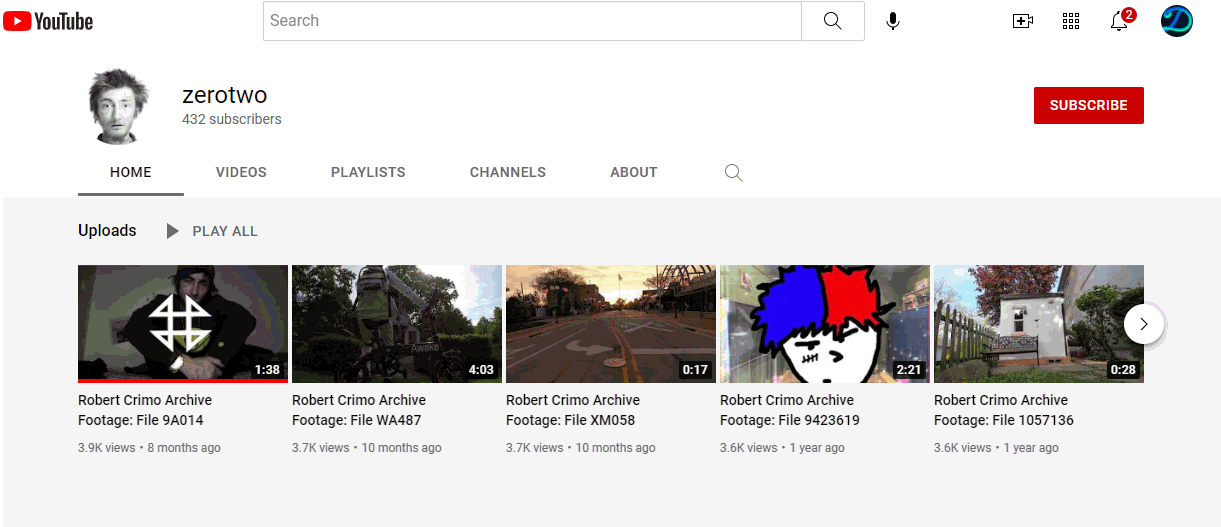This screenshot has height=527, width=1221.
Task: Open the ABOUT tab
Action: (634, 172)
